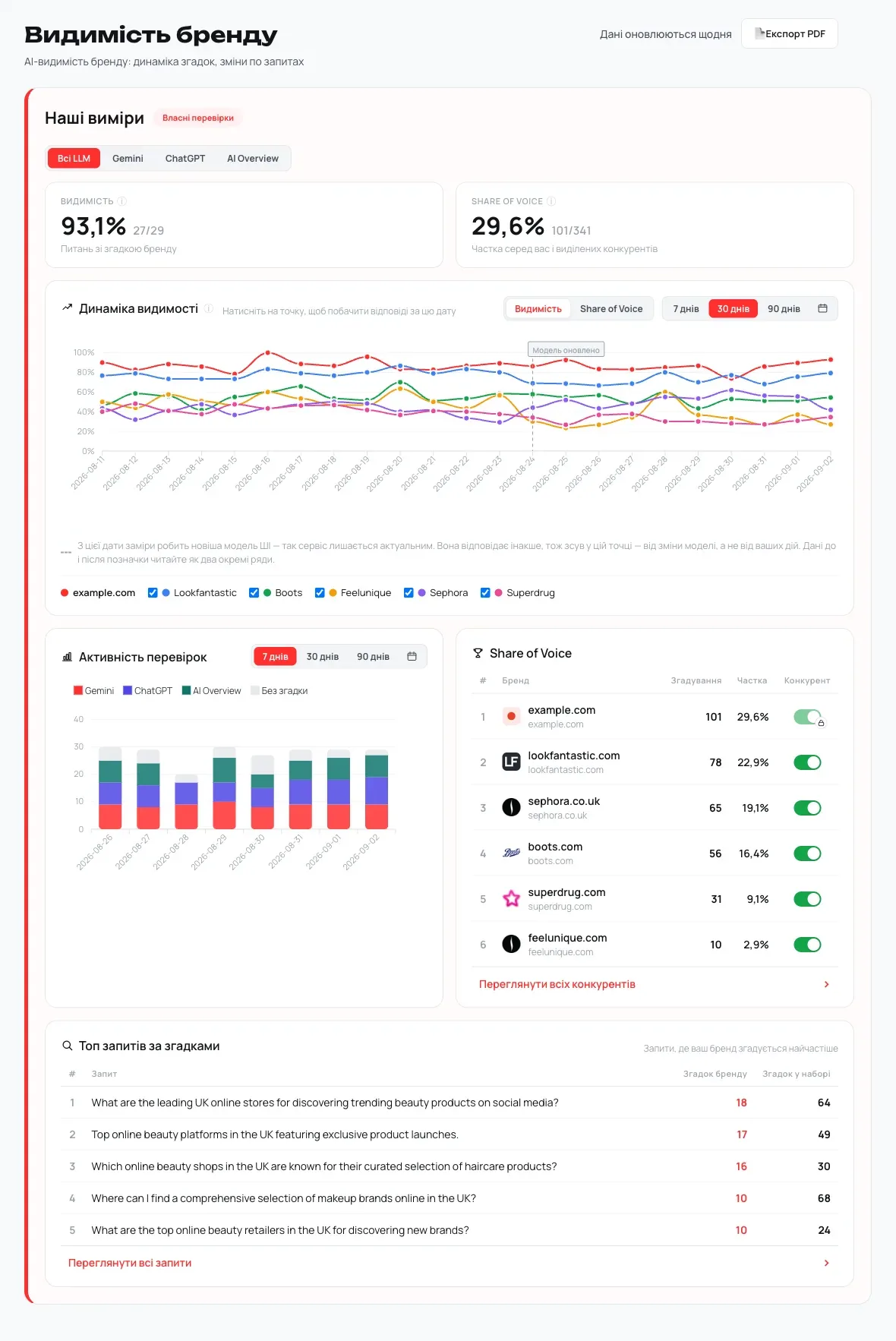Screen dimensions: 896x1341
Task: Switch to the ChatGPT tab
Action: tap(185, 159)
